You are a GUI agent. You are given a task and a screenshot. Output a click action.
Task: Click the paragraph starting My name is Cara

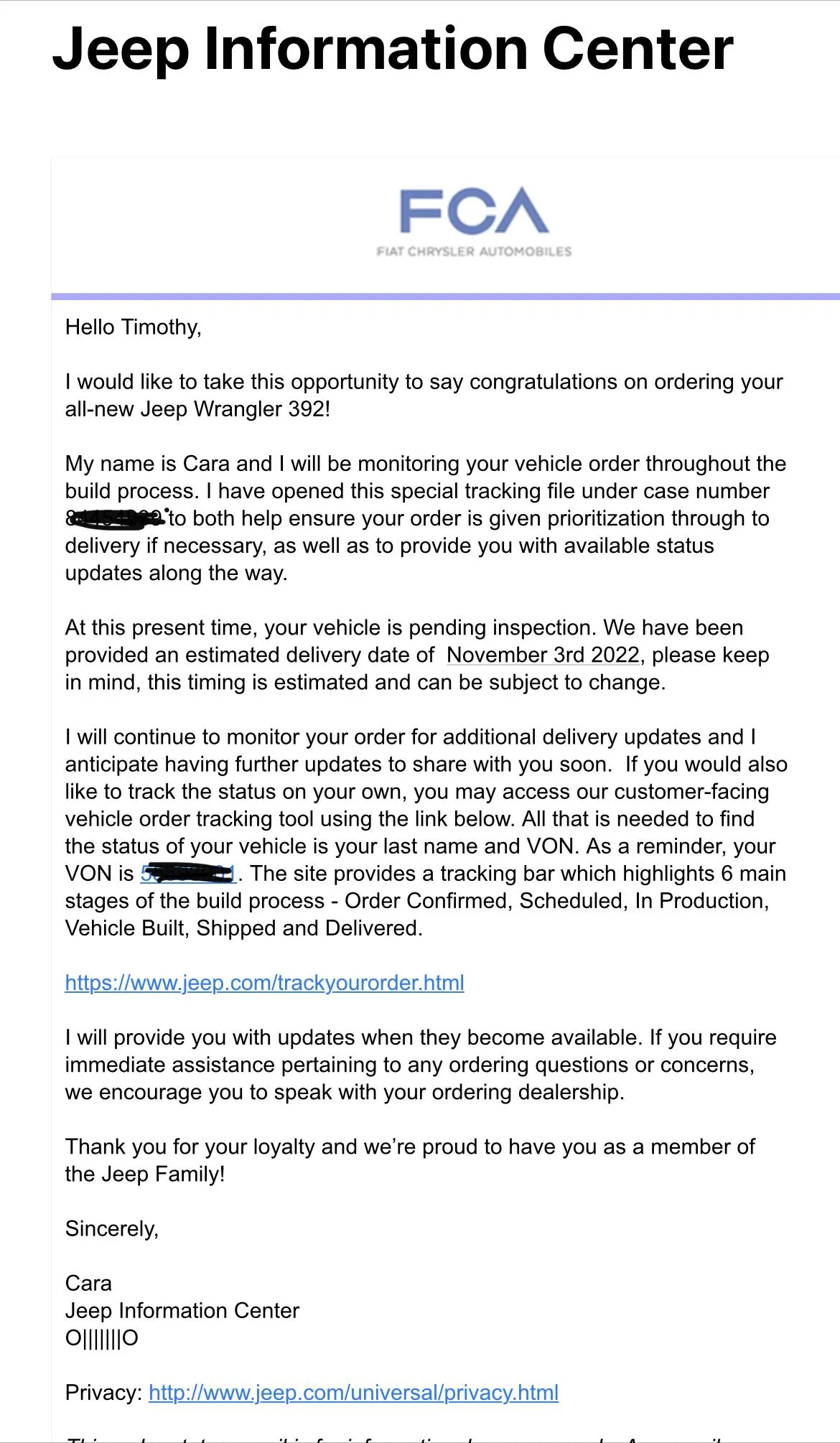tap(426, 518)
